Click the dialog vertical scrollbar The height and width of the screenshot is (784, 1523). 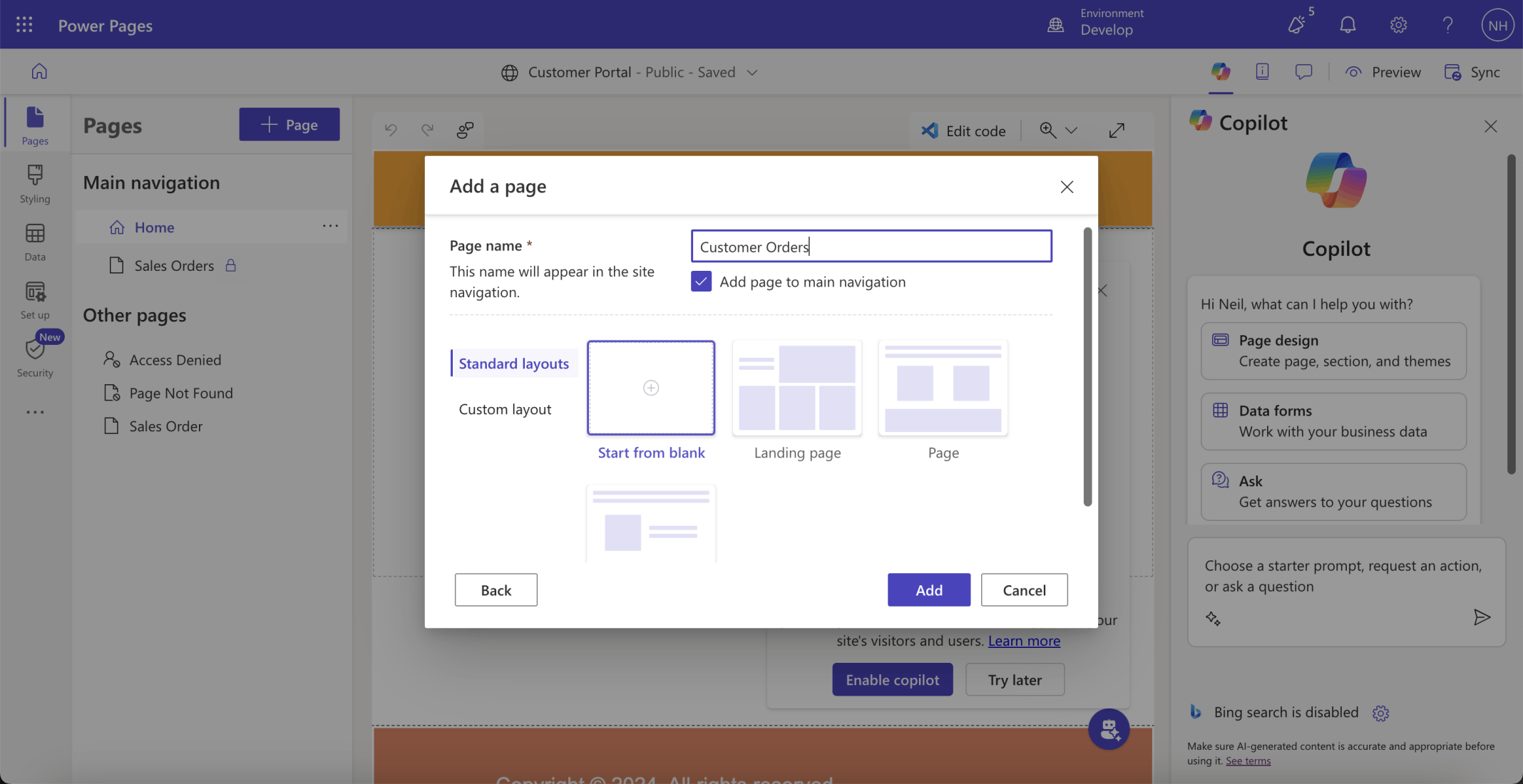coord(1087,367)
